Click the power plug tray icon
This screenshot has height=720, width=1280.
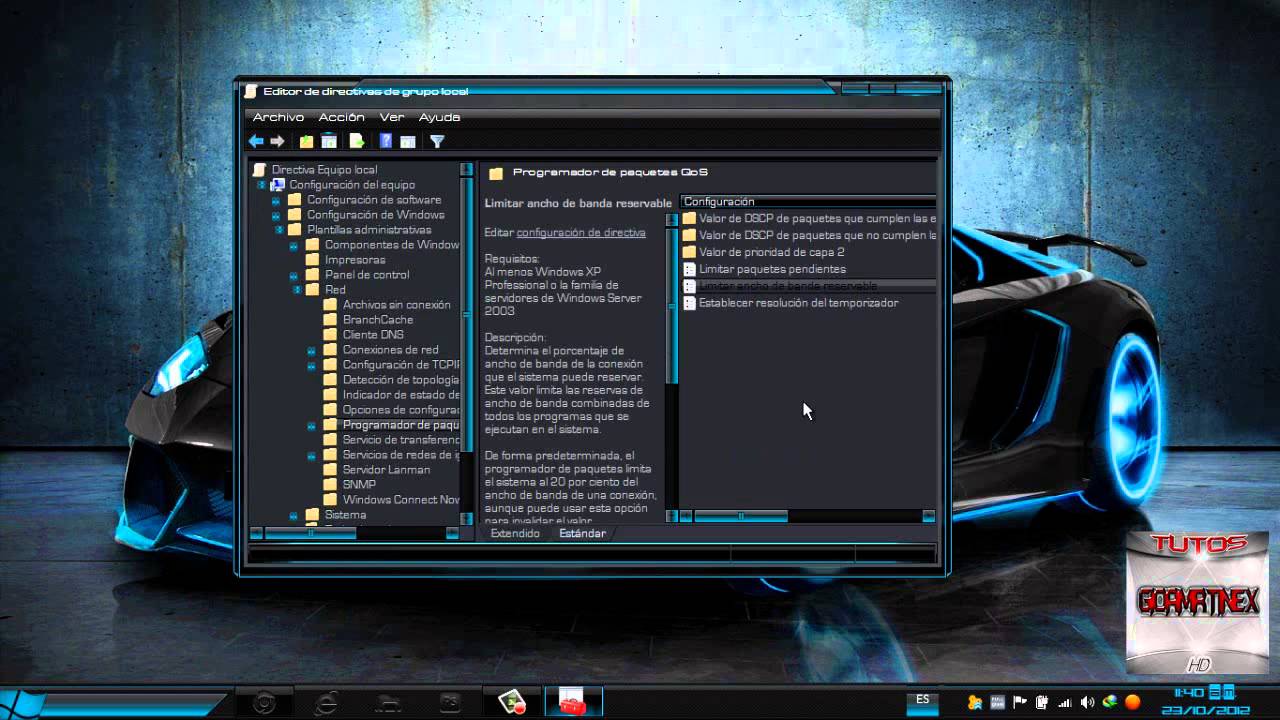coord(1042,702)
